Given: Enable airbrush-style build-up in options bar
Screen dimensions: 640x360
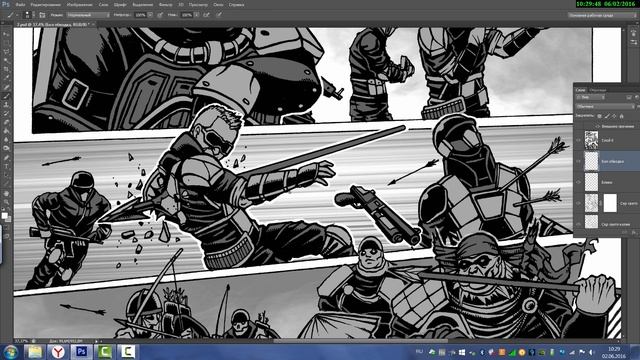Looking at the screenshot, I should [207, 15].
